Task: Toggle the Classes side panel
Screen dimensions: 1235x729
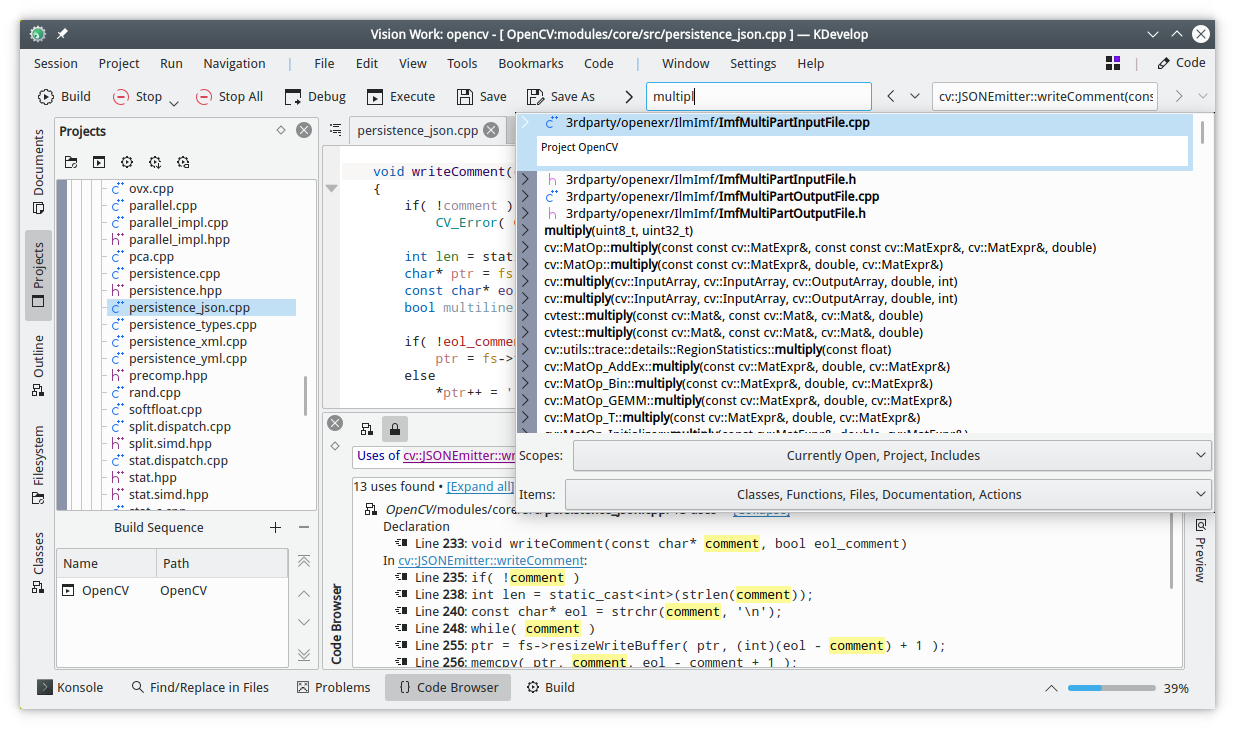Action: point(38,562)
